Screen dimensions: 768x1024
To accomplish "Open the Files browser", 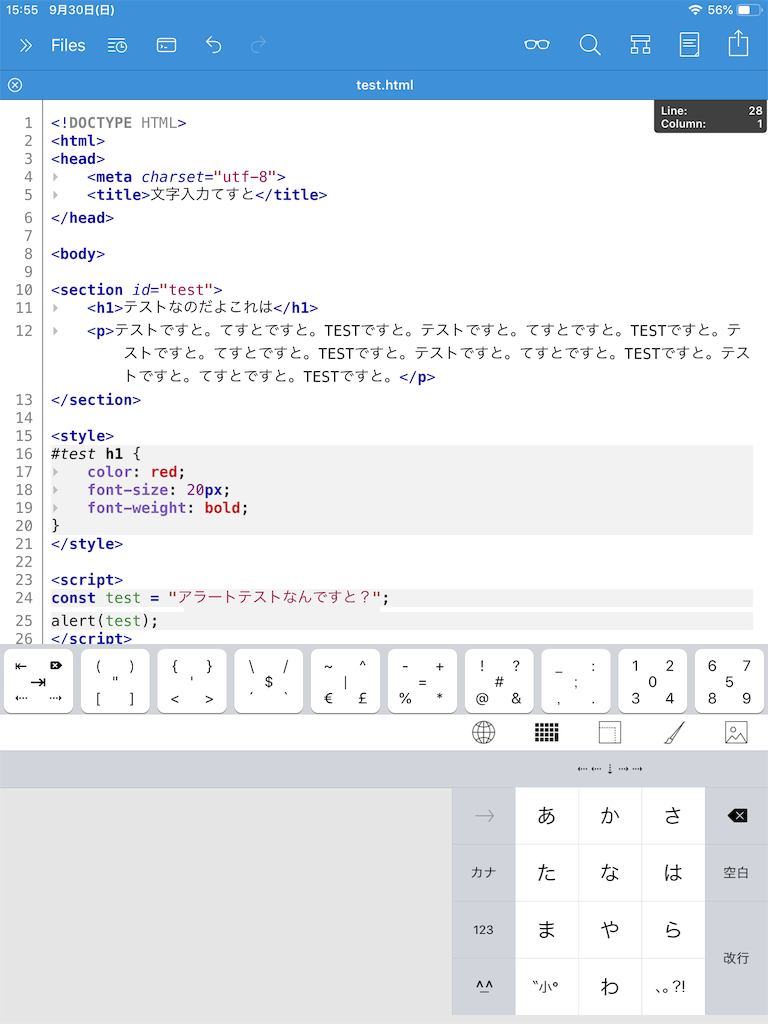I will [x=68, y=45].
